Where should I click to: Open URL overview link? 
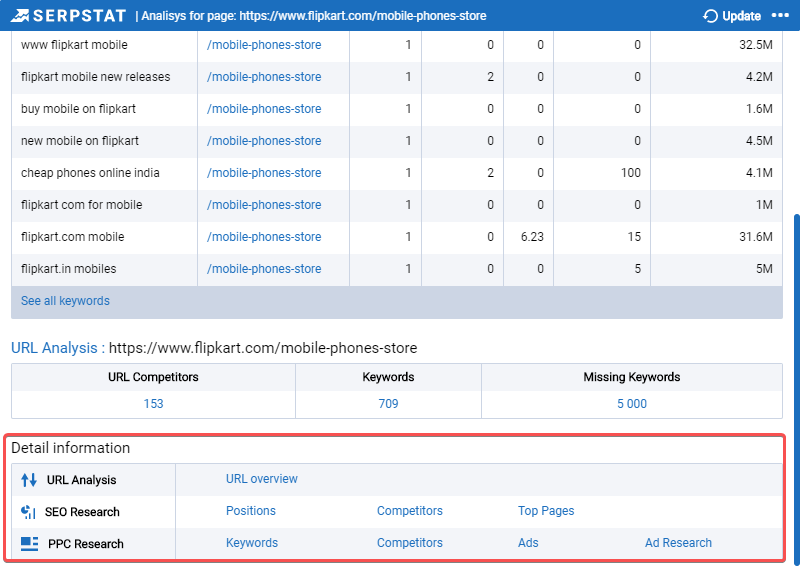[x=262, y=479]
